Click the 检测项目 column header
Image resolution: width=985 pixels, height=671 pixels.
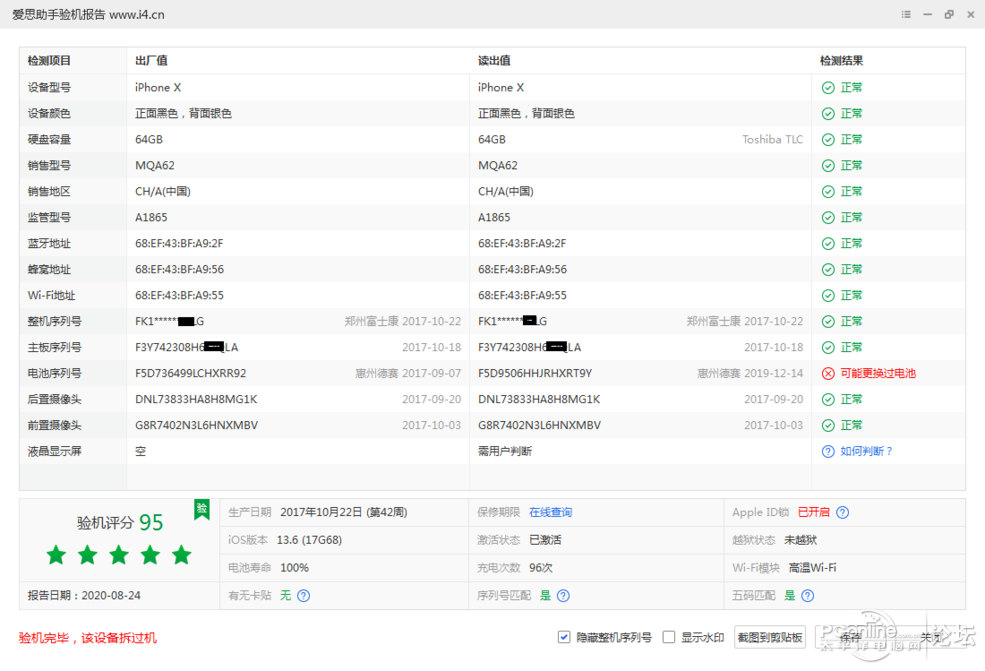pyautogui.click(x=49, y=61)
